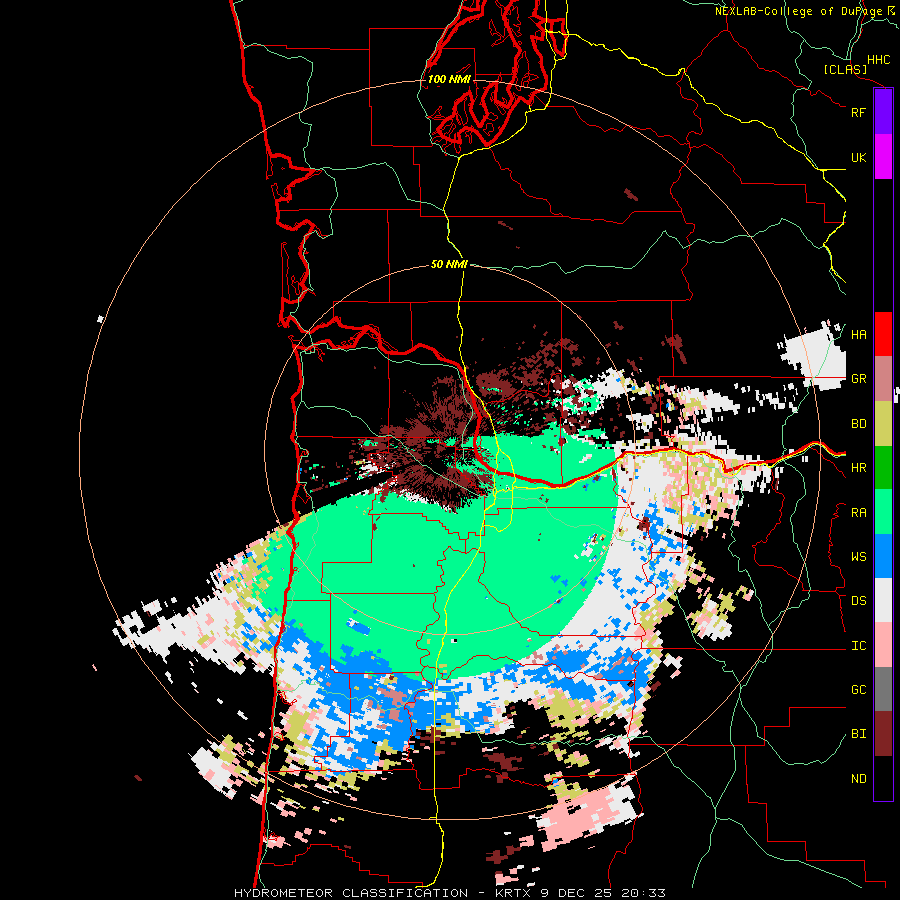Click the "RA" legend label

[858, 513]
